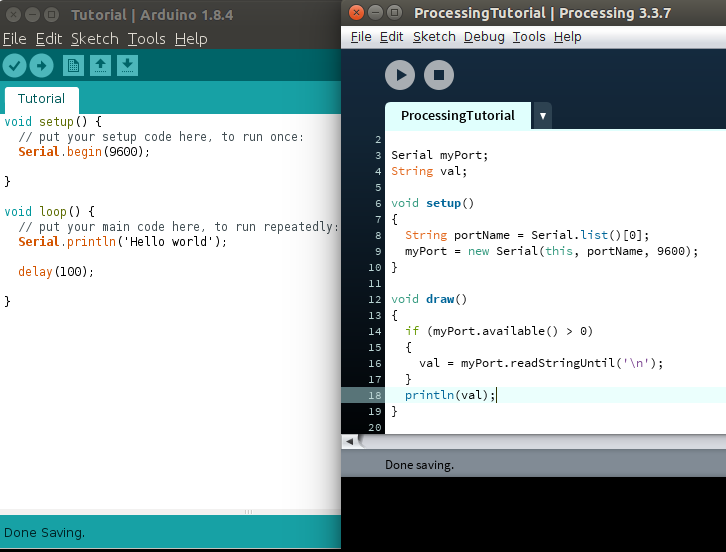Click the 'String val;' line in Processing
Viewport: 726px width, 552px height.
click(x=429, y=171)
